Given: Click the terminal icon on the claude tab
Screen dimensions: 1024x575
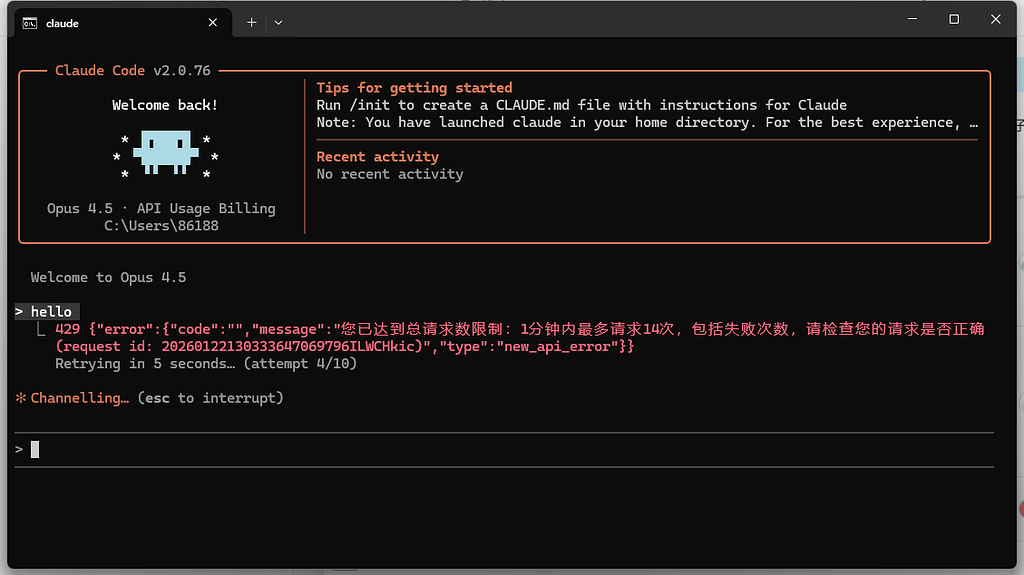Looking at the screenshot, I should coord(30,24).
